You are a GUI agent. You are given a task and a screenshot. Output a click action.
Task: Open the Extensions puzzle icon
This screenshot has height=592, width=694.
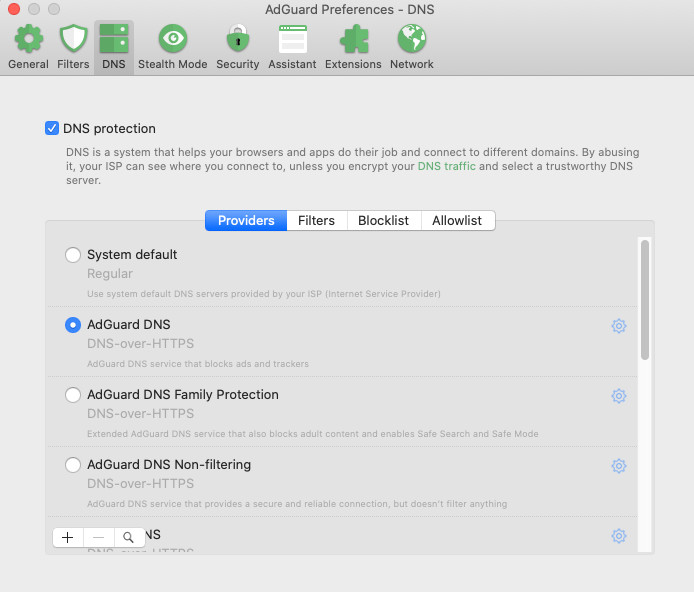(x=353, y=39)
